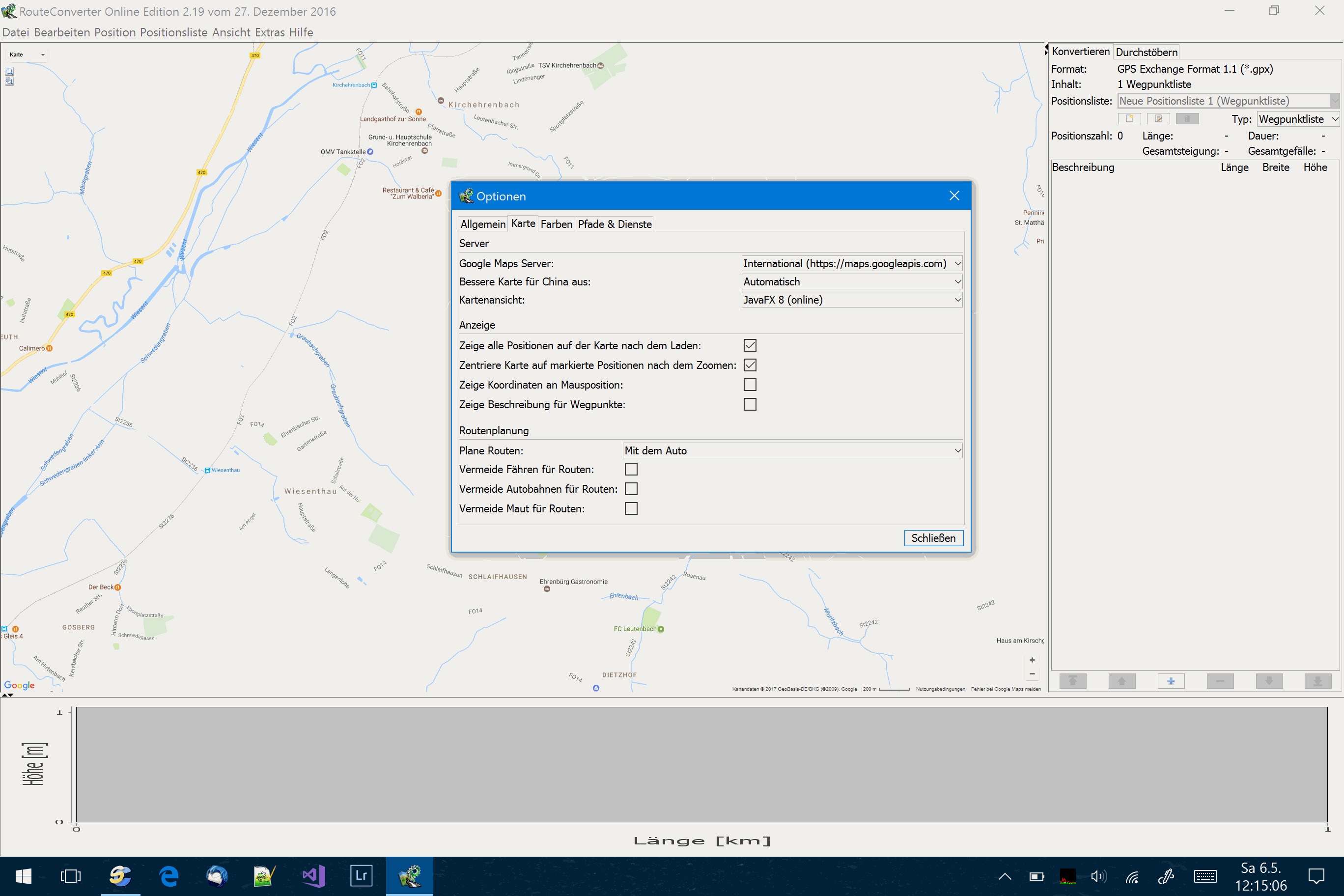The width and height of the screenshot is (1344, 896).
Task: Open the Hilfe menu
Action: tap(301, 32)
